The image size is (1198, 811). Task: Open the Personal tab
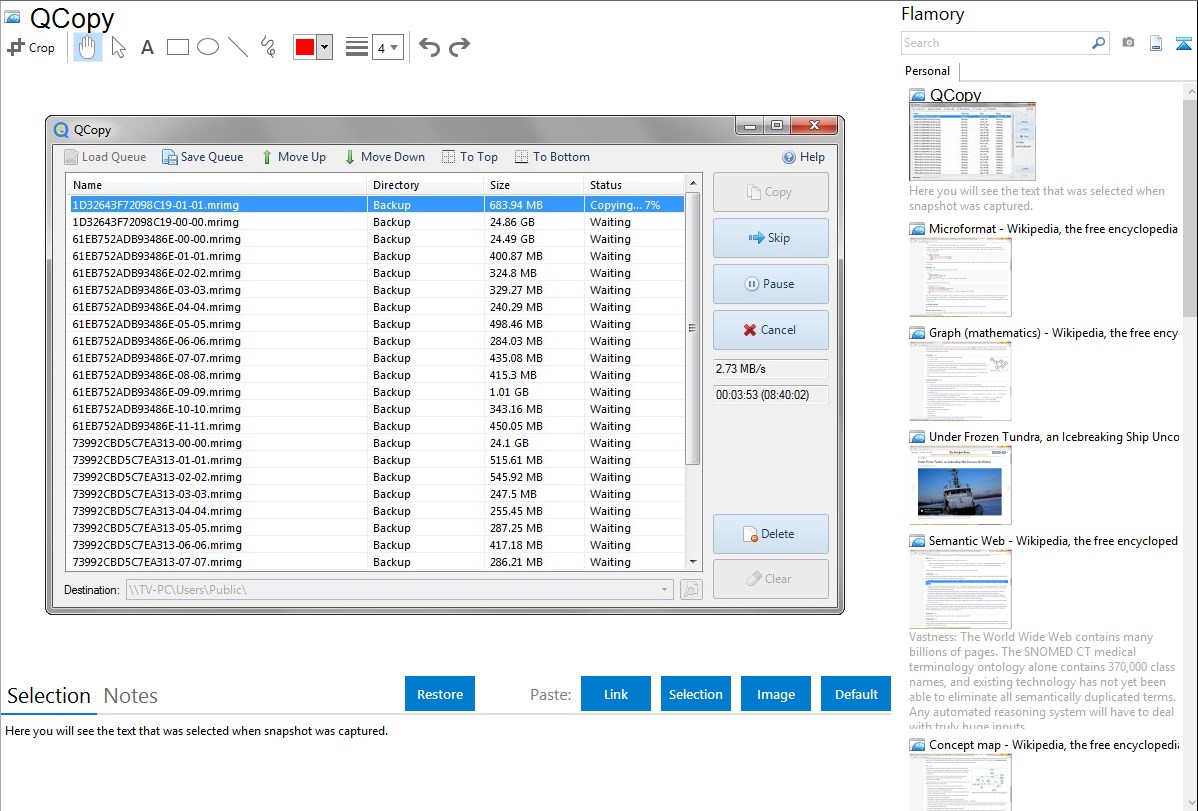927,71
